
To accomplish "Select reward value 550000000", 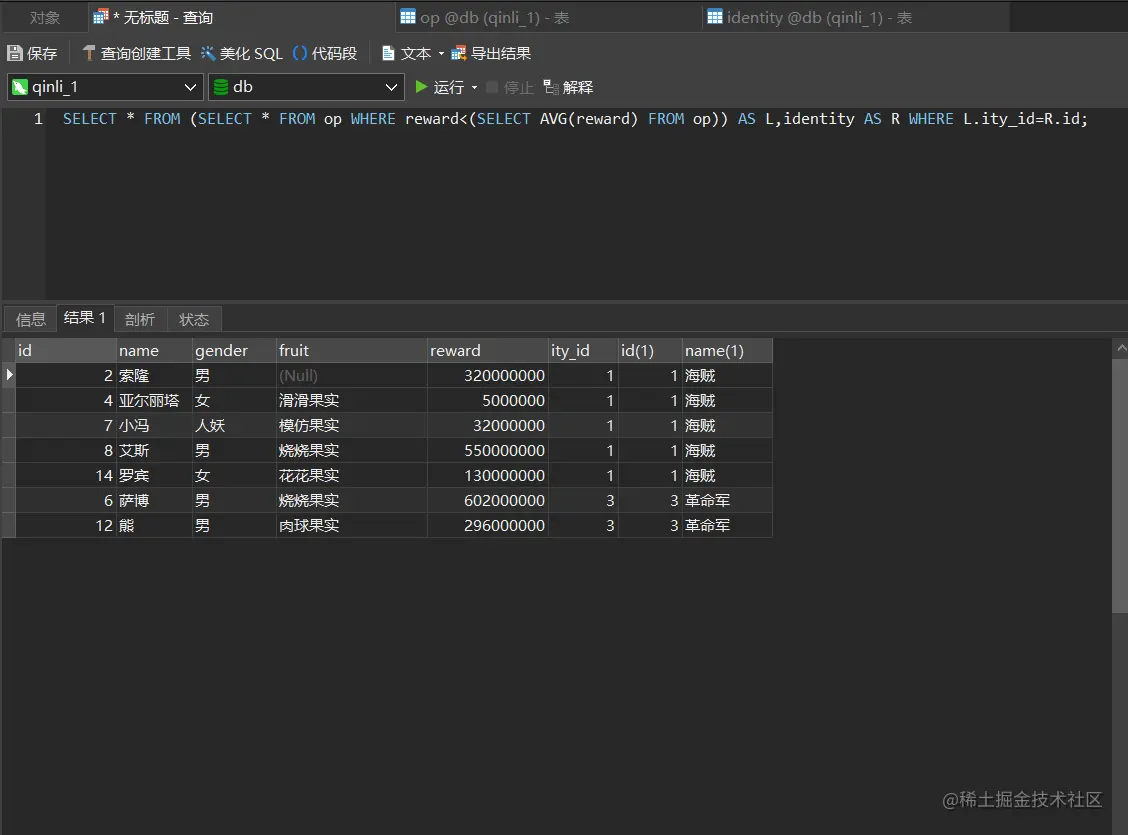I will 488,450.
